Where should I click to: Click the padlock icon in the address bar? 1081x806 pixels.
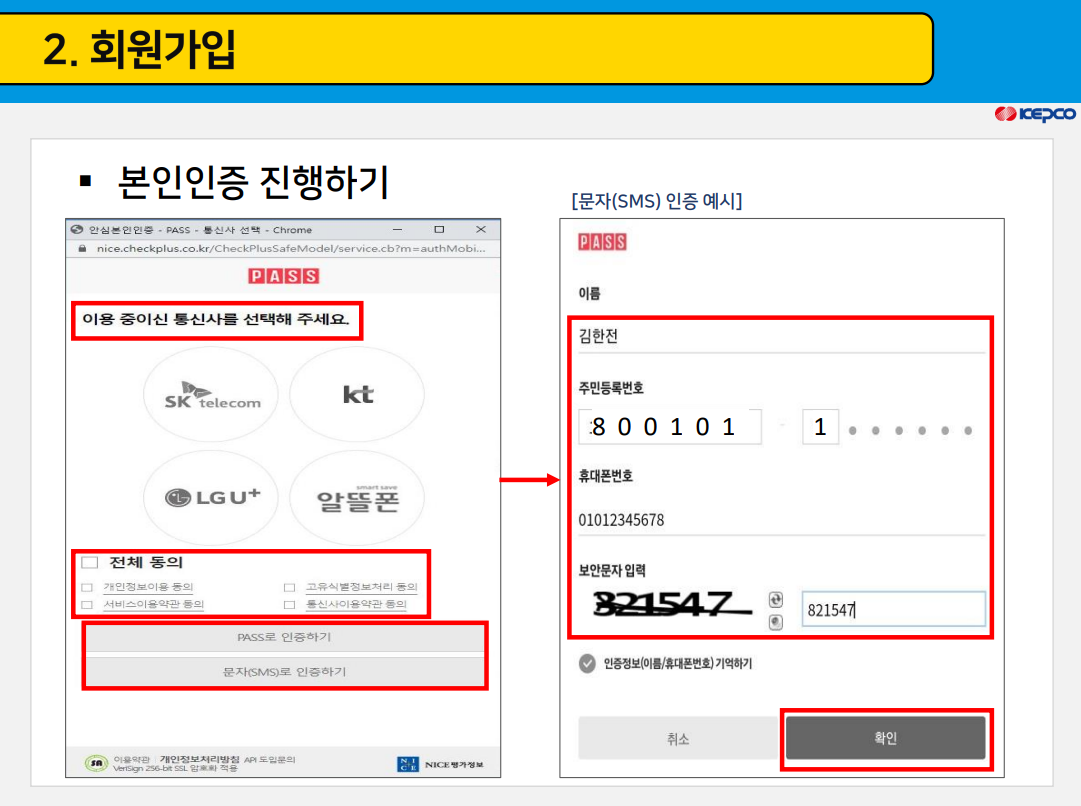tap(80, 246)
